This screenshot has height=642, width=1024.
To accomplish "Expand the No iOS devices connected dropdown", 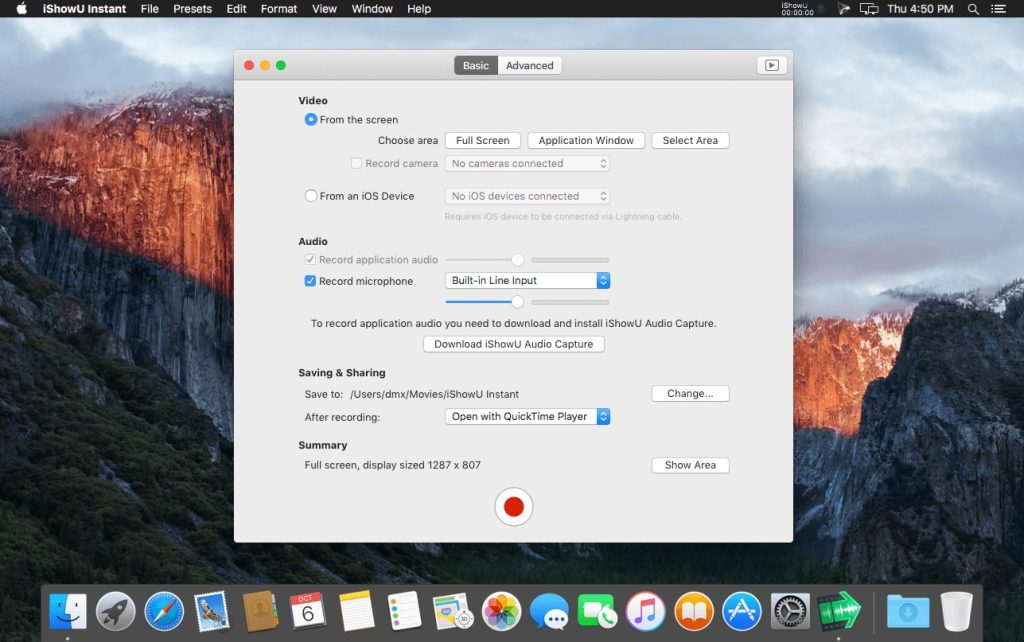I will (527, 196).
